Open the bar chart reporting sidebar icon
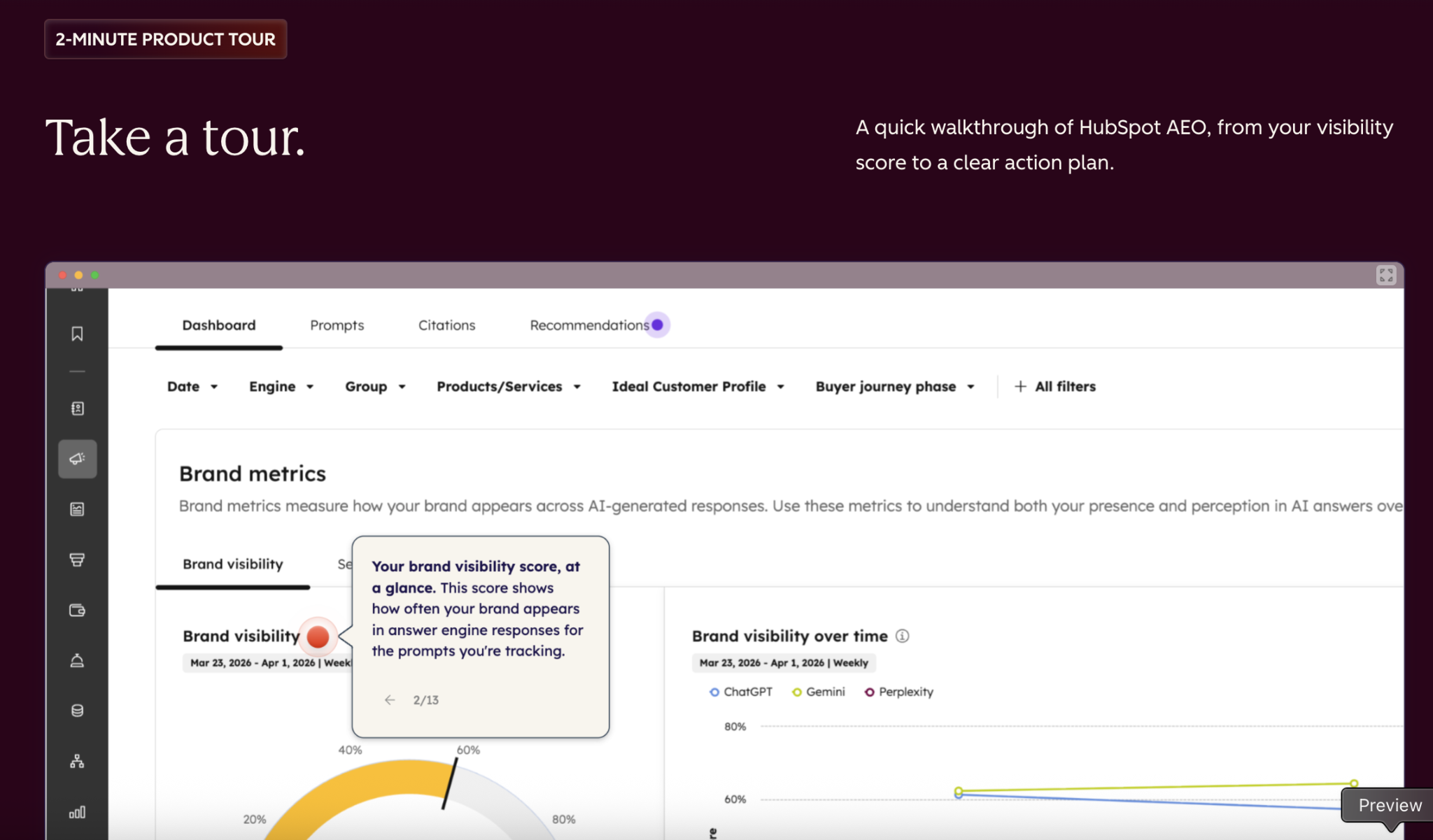Screen dimensions: 1433x840 77,812
